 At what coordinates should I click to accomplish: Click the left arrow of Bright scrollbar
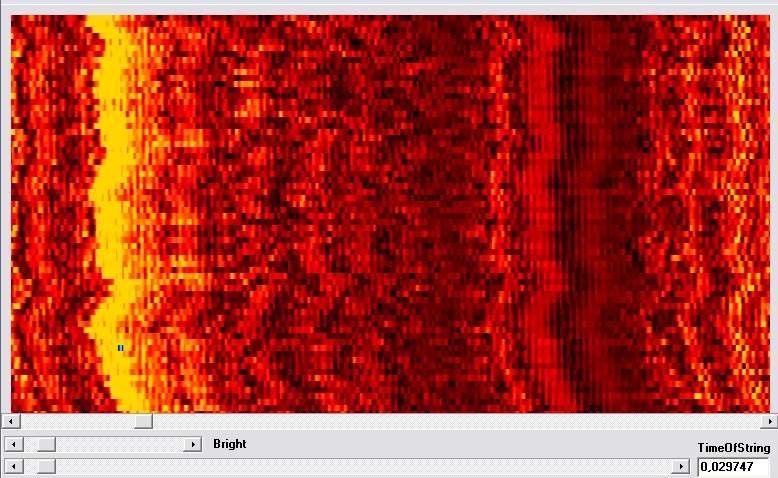pos(11,444)
